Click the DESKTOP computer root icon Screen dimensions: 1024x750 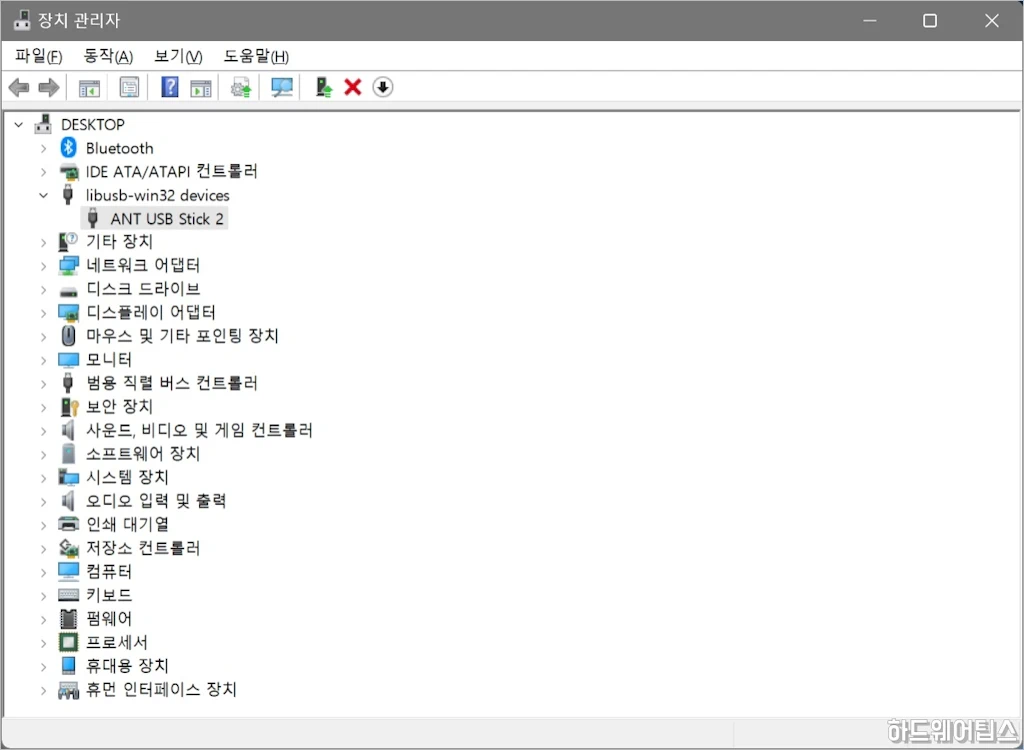pos(43,124)
